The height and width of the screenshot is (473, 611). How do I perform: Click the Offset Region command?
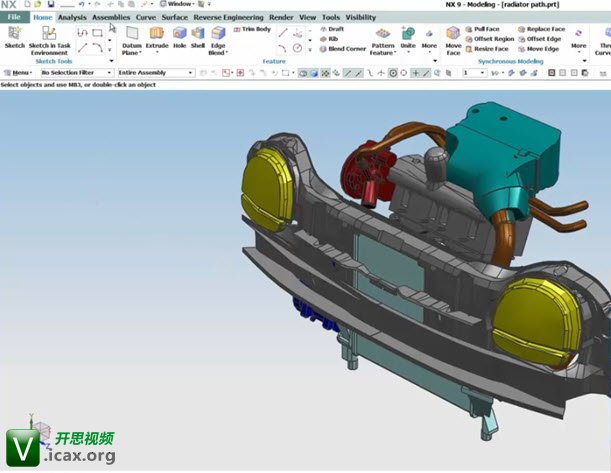tap(491, 39)
